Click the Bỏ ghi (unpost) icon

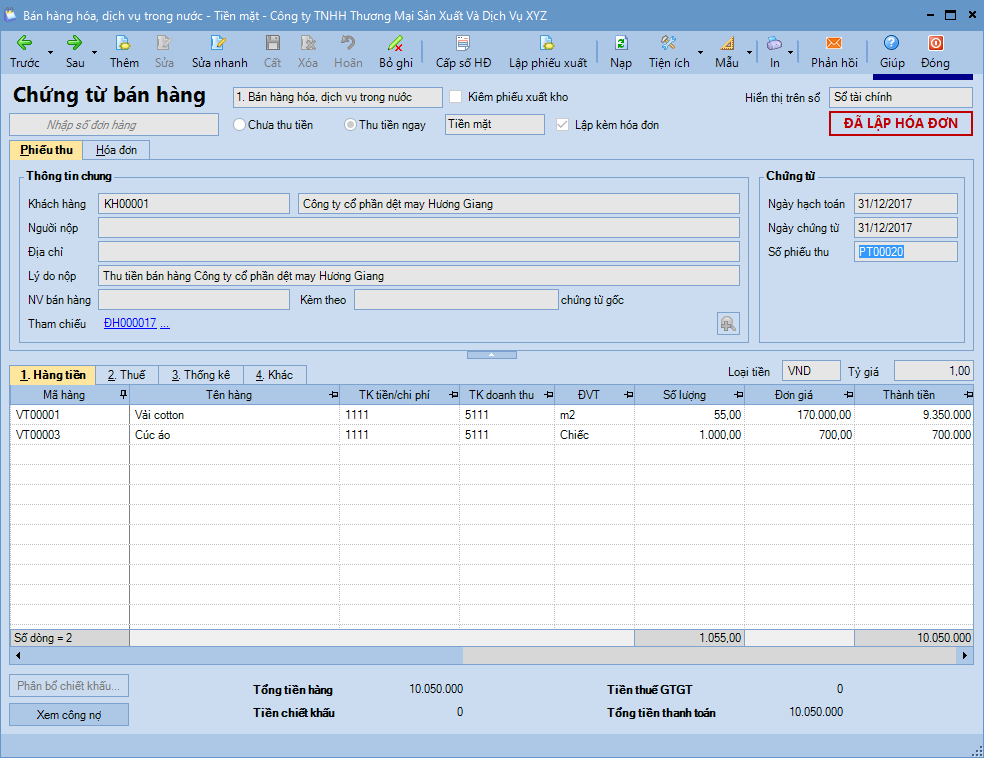(395, 43)
